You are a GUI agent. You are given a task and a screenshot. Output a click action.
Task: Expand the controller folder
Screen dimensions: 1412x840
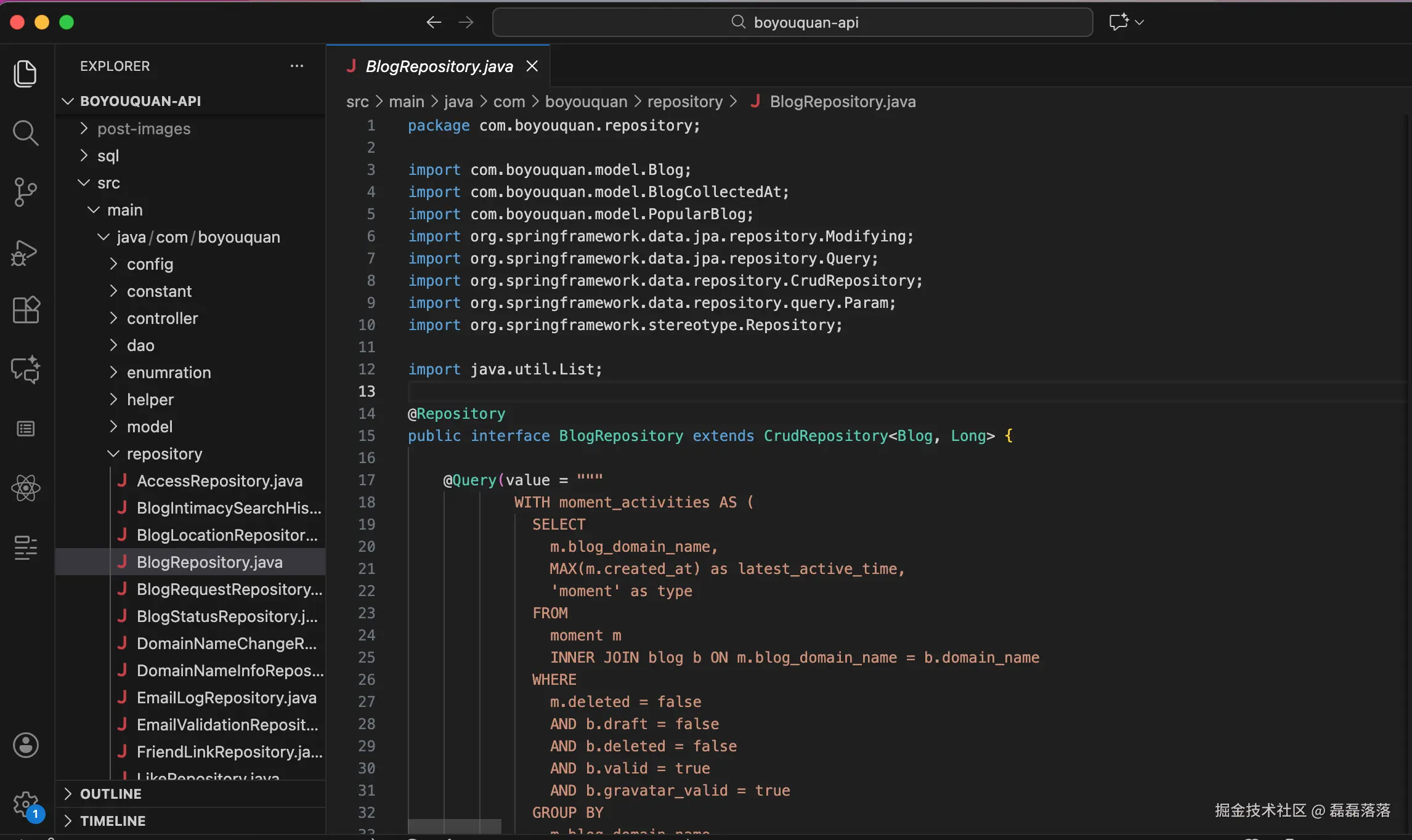(x=162, y=318)
